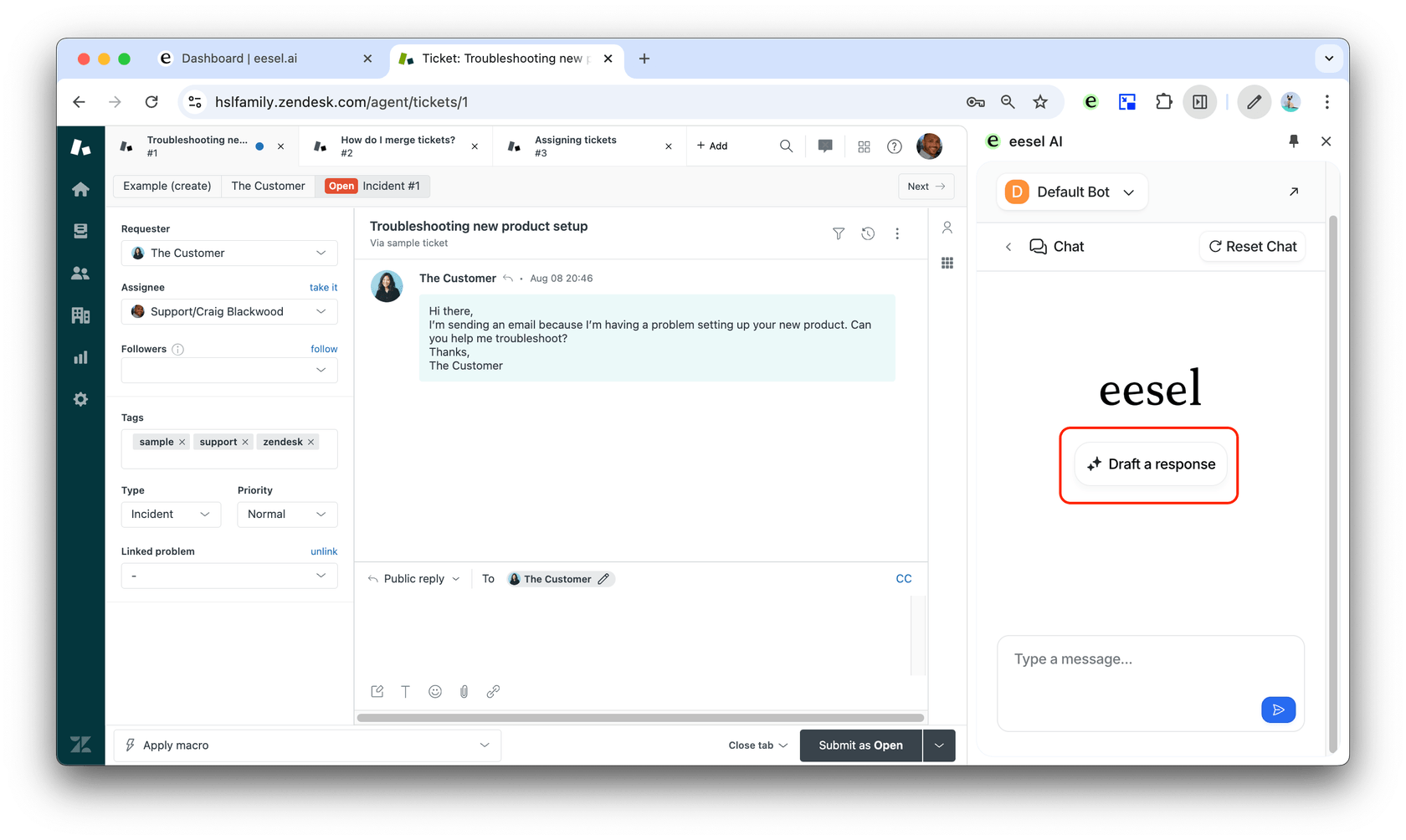Open the Zendesk Home view icon

(80, 189)
